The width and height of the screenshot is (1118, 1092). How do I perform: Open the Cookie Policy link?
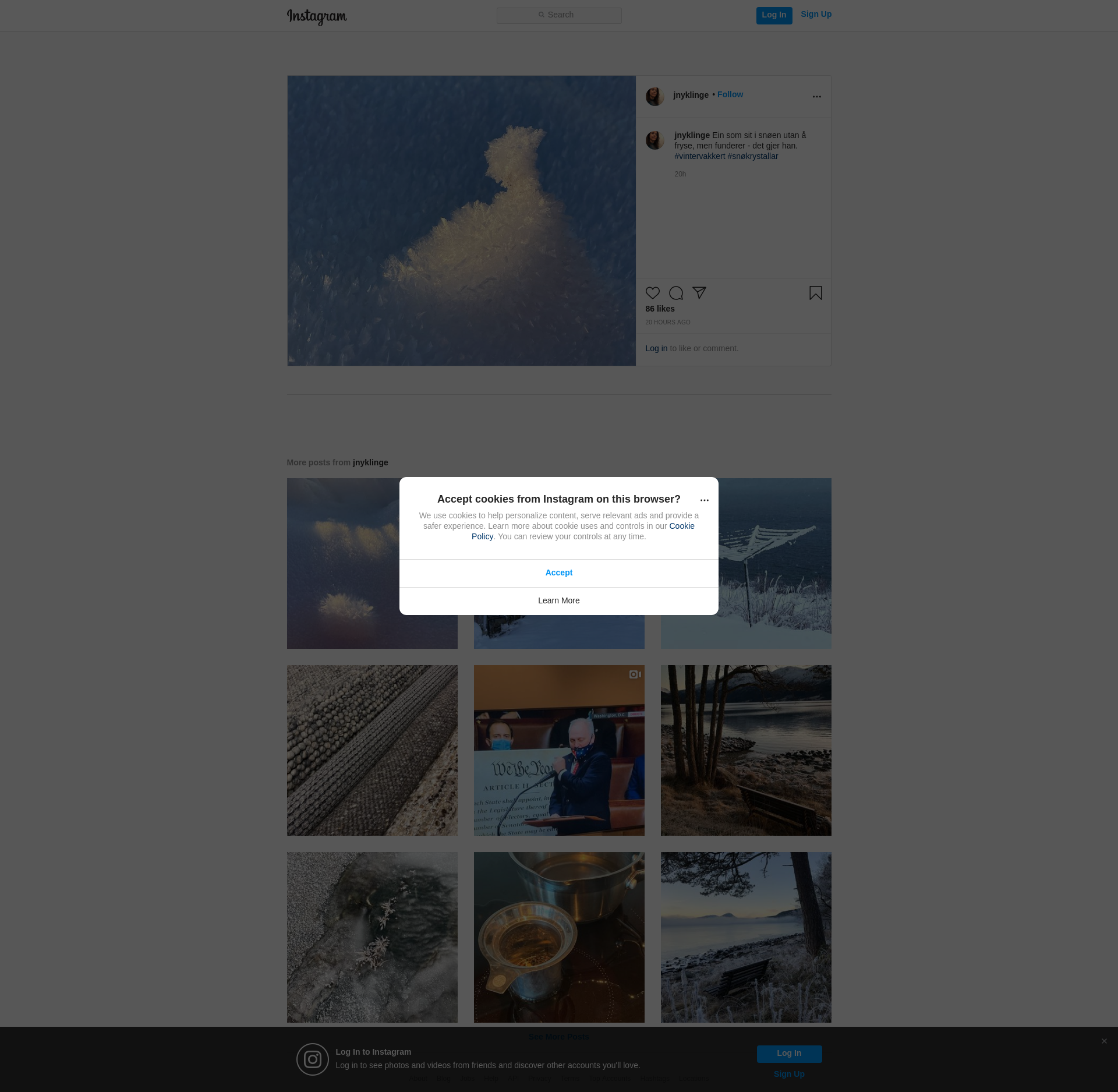[681, 526]
